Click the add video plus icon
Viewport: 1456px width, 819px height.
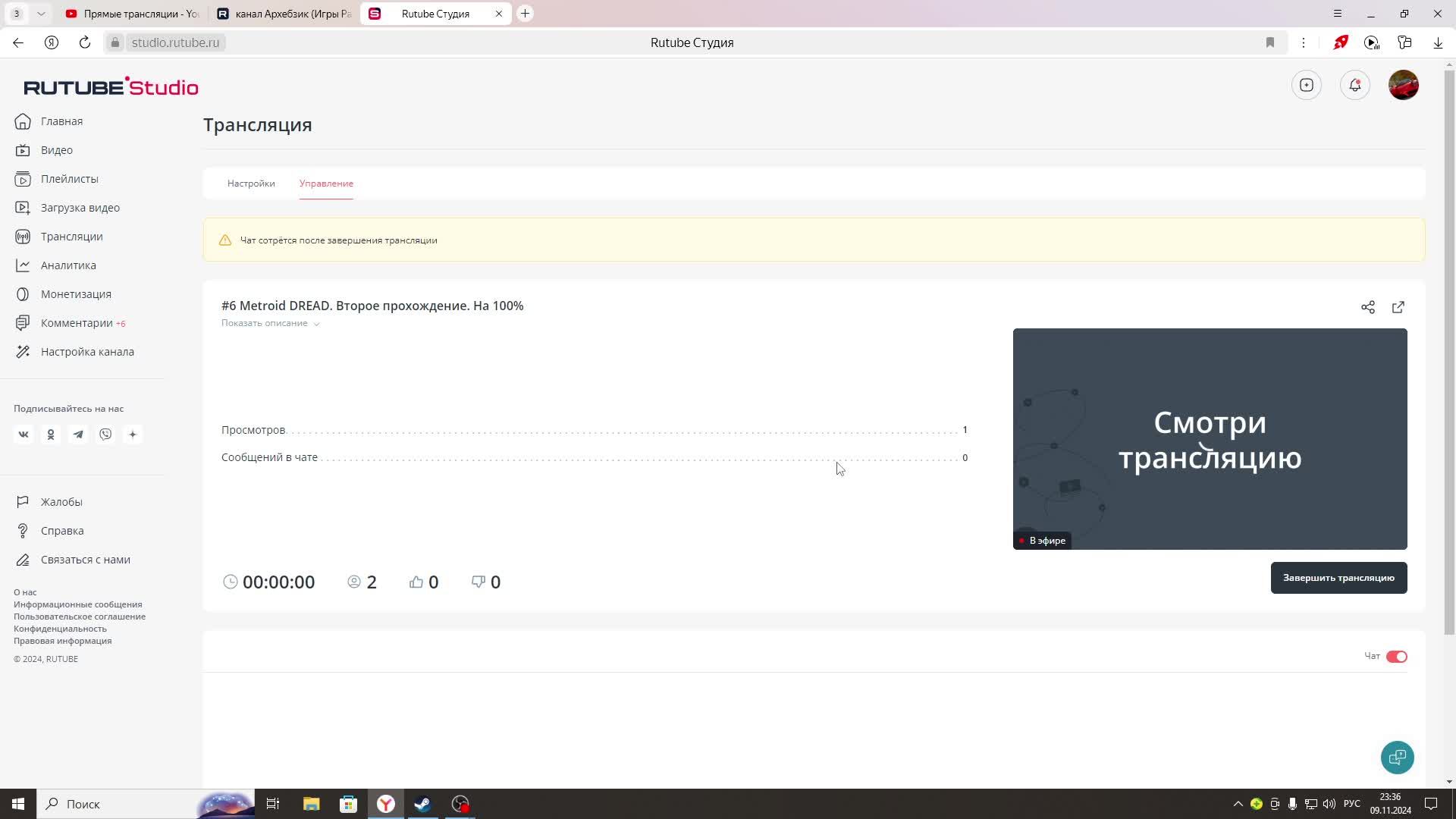click(1306, 85)
